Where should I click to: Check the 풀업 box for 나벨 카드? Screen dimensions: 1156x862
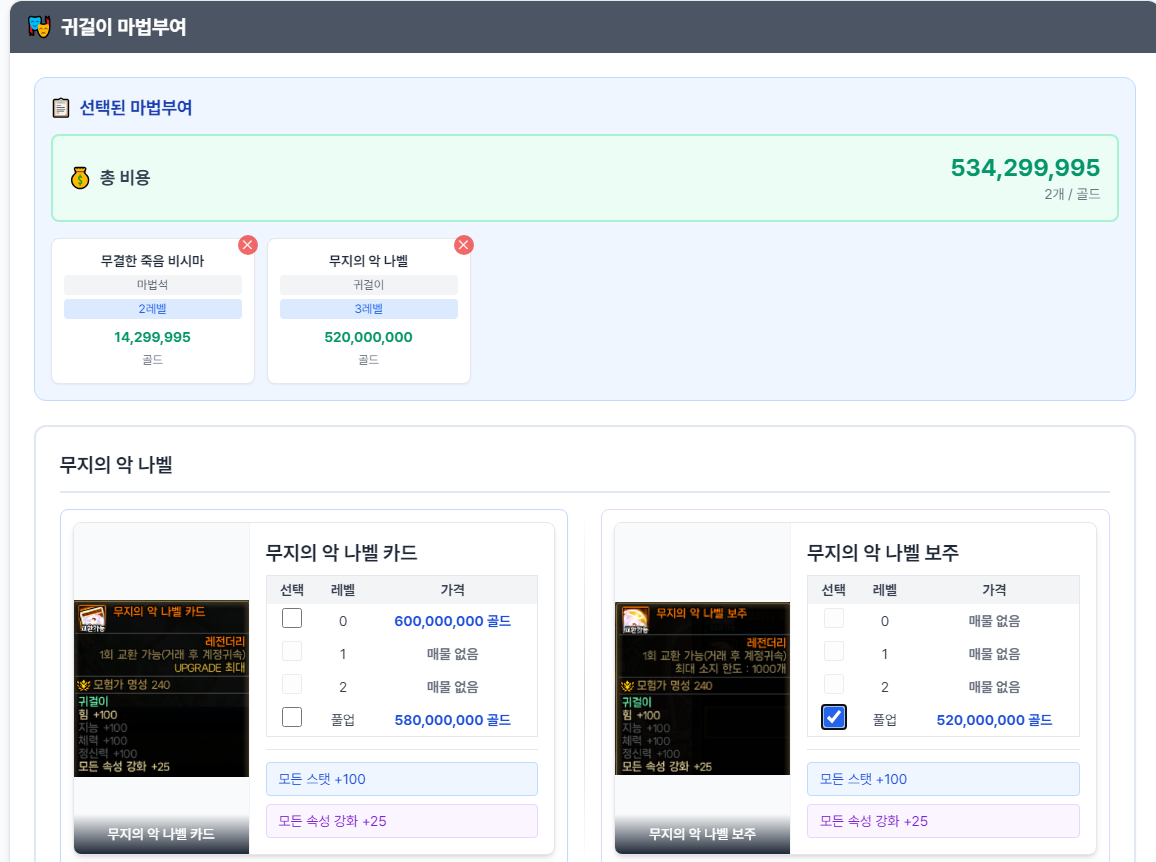pyautogui.click(x=292, y=717)
